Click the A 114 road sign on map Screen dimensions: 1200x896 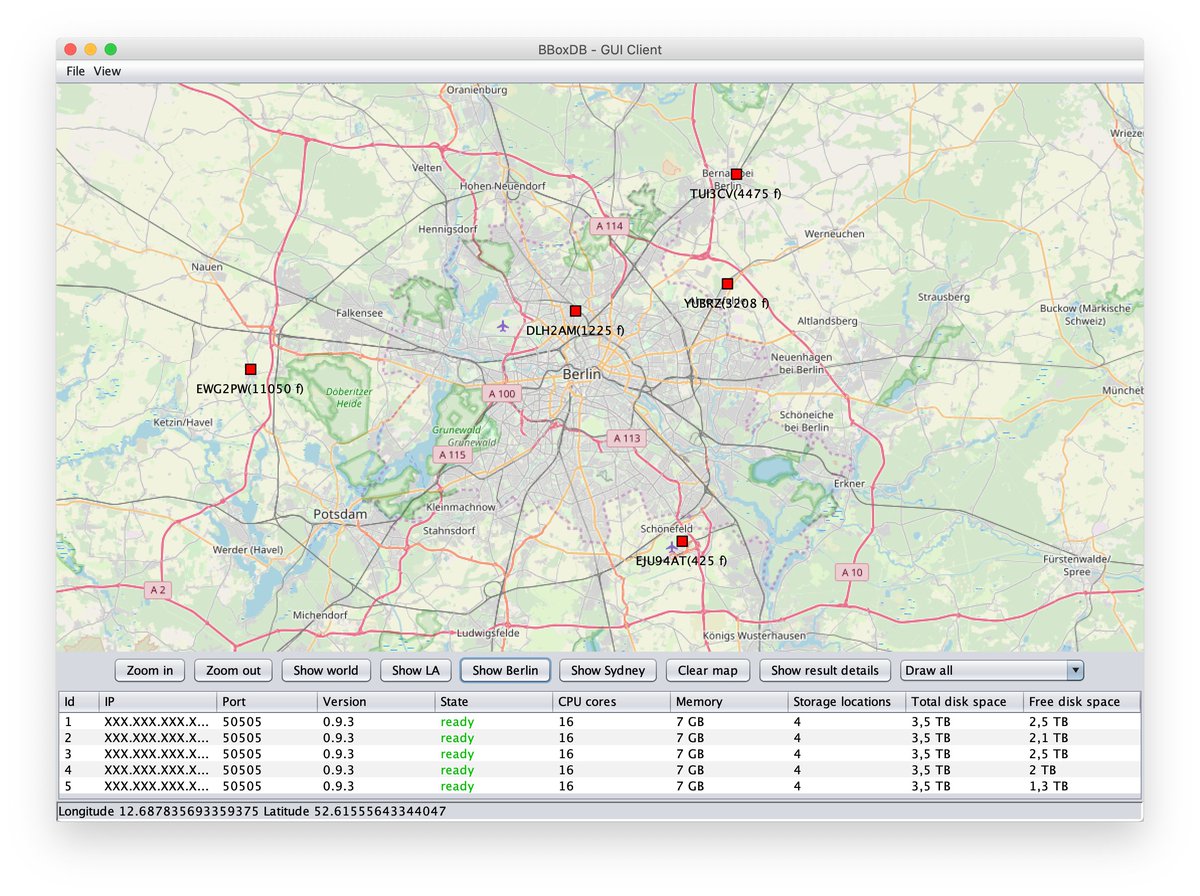click(609, 226)
